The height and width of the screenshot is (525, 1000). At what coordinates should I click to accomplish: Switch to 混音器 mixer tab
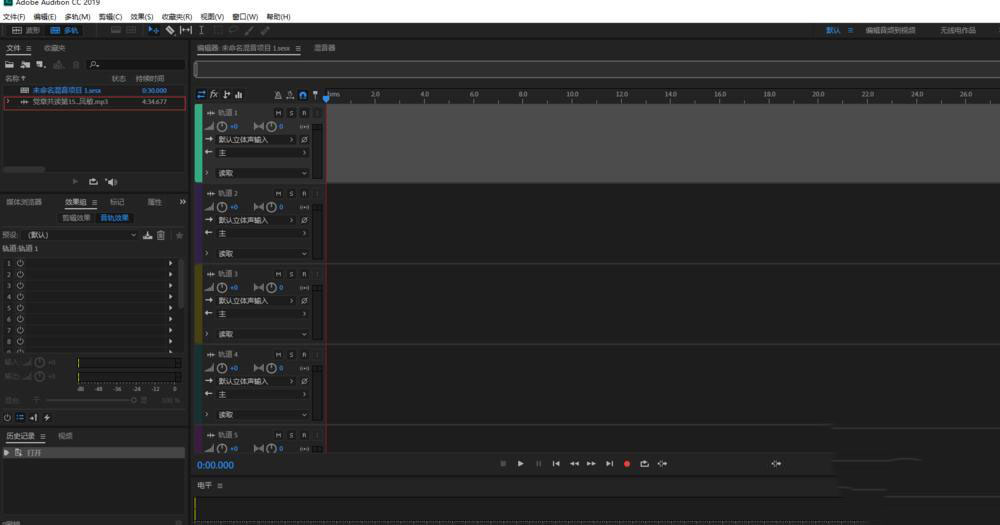click(x=325, y=48)
